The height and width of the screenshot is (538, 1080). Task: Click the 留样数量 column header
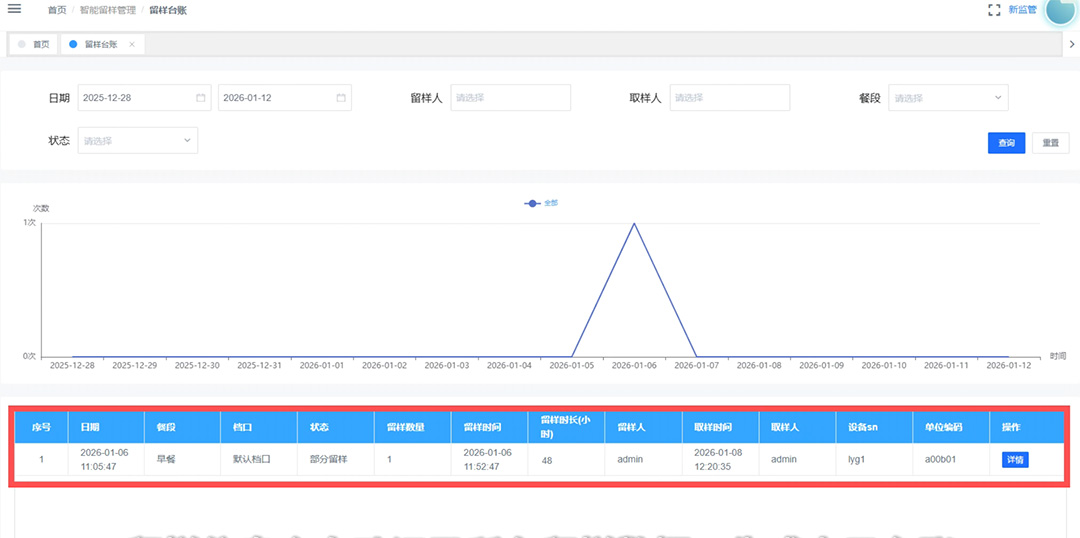pyautogui.click(x=413, y=427)
